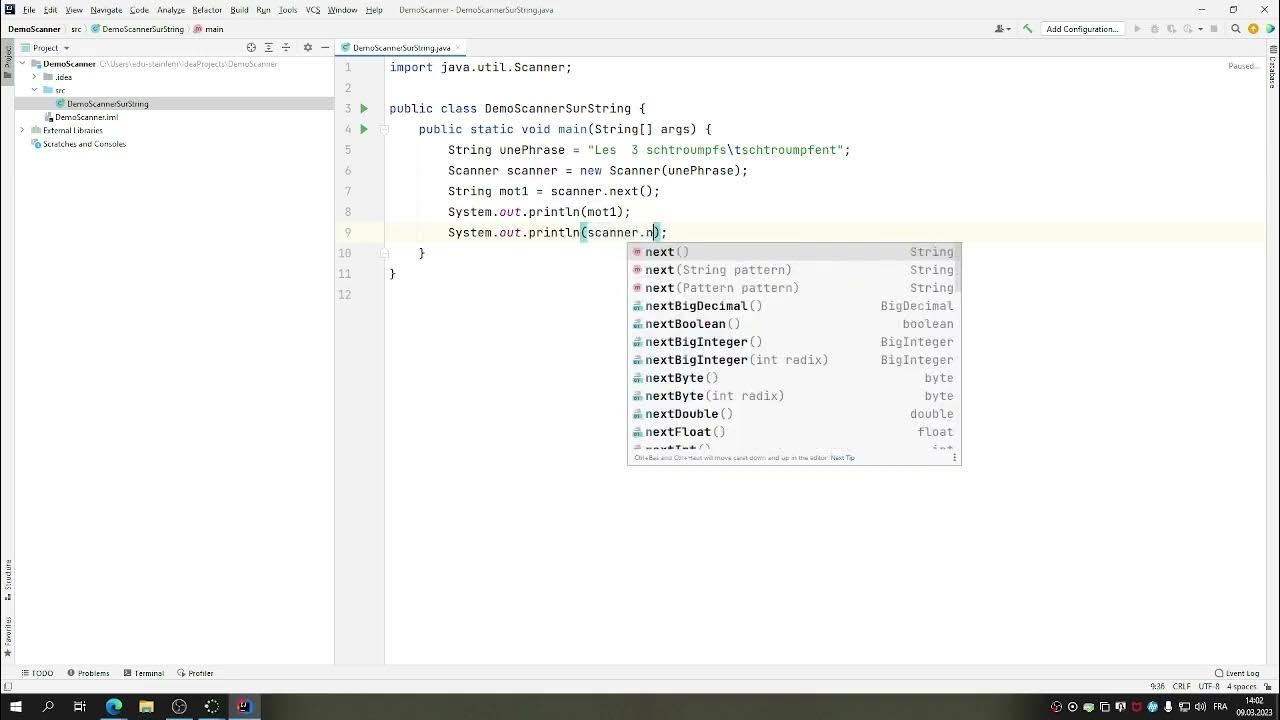1280x720 pixels.
Task: Open the TODO tool window
Action: 36,673
